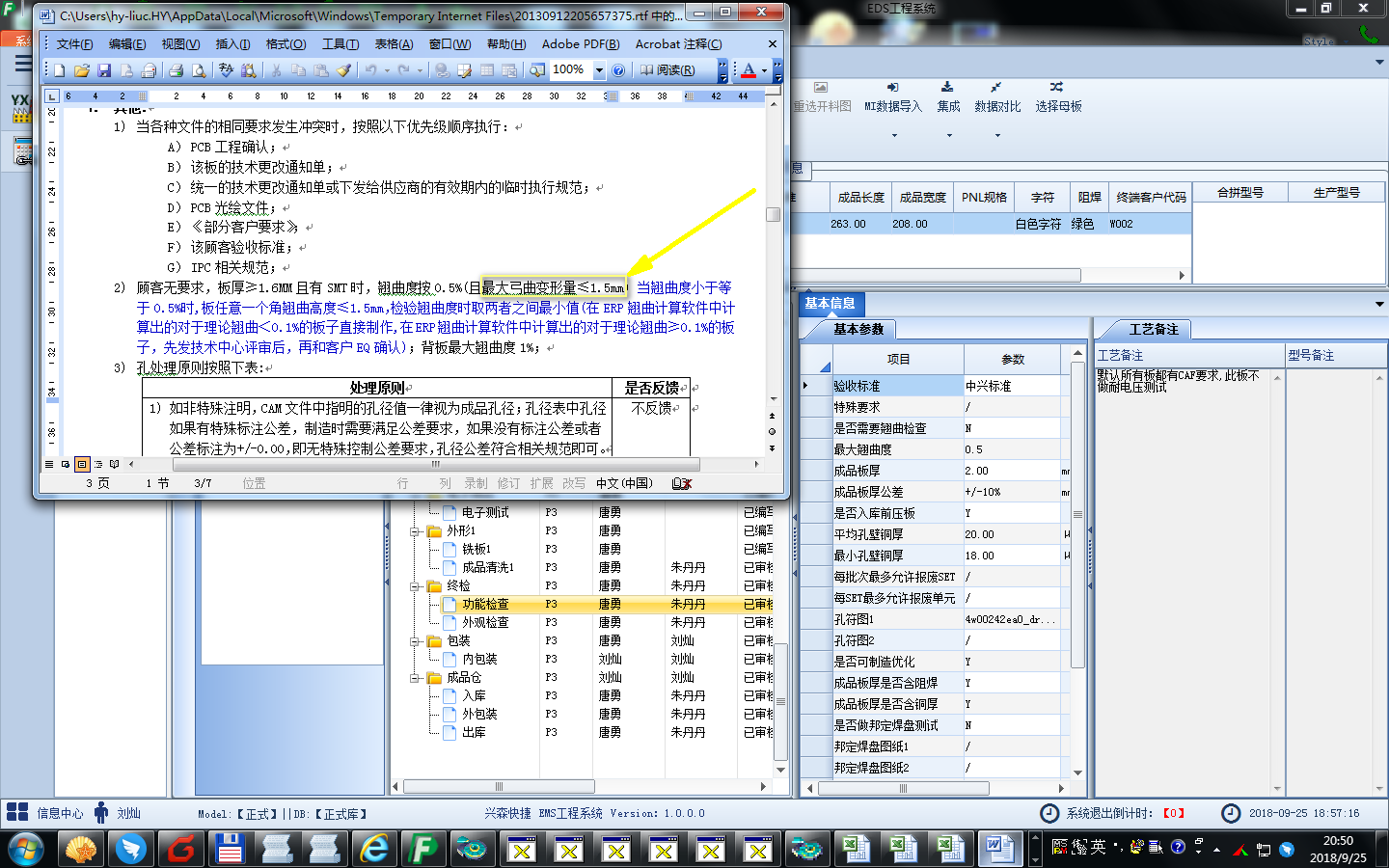Image resolution: width=1389 pixels, height=868 pixels.
Task: Click the 信息中心 button in status bar
Action: (46, 813)
